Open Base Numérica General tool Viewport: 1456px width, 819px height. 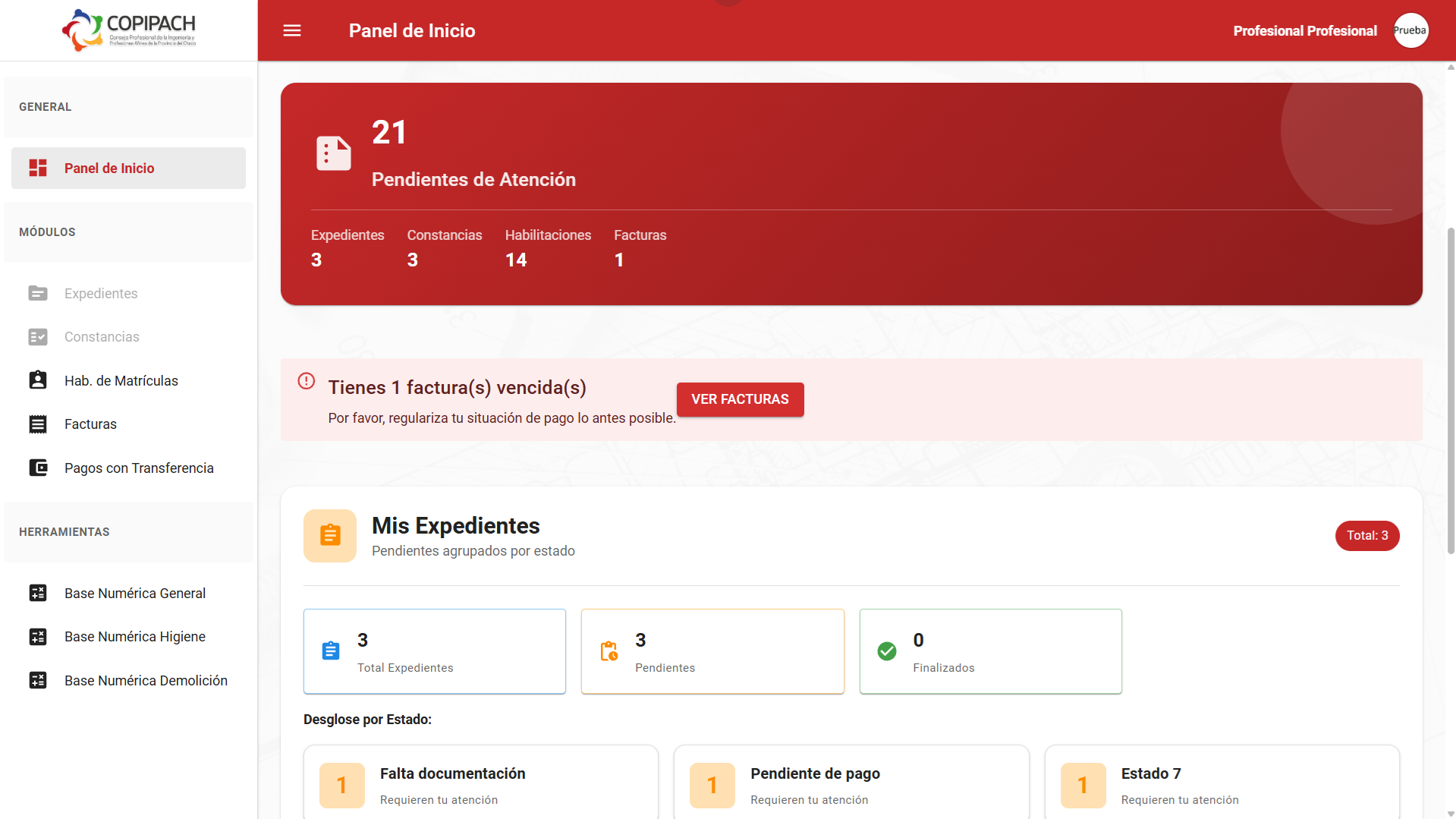point(128,593)
